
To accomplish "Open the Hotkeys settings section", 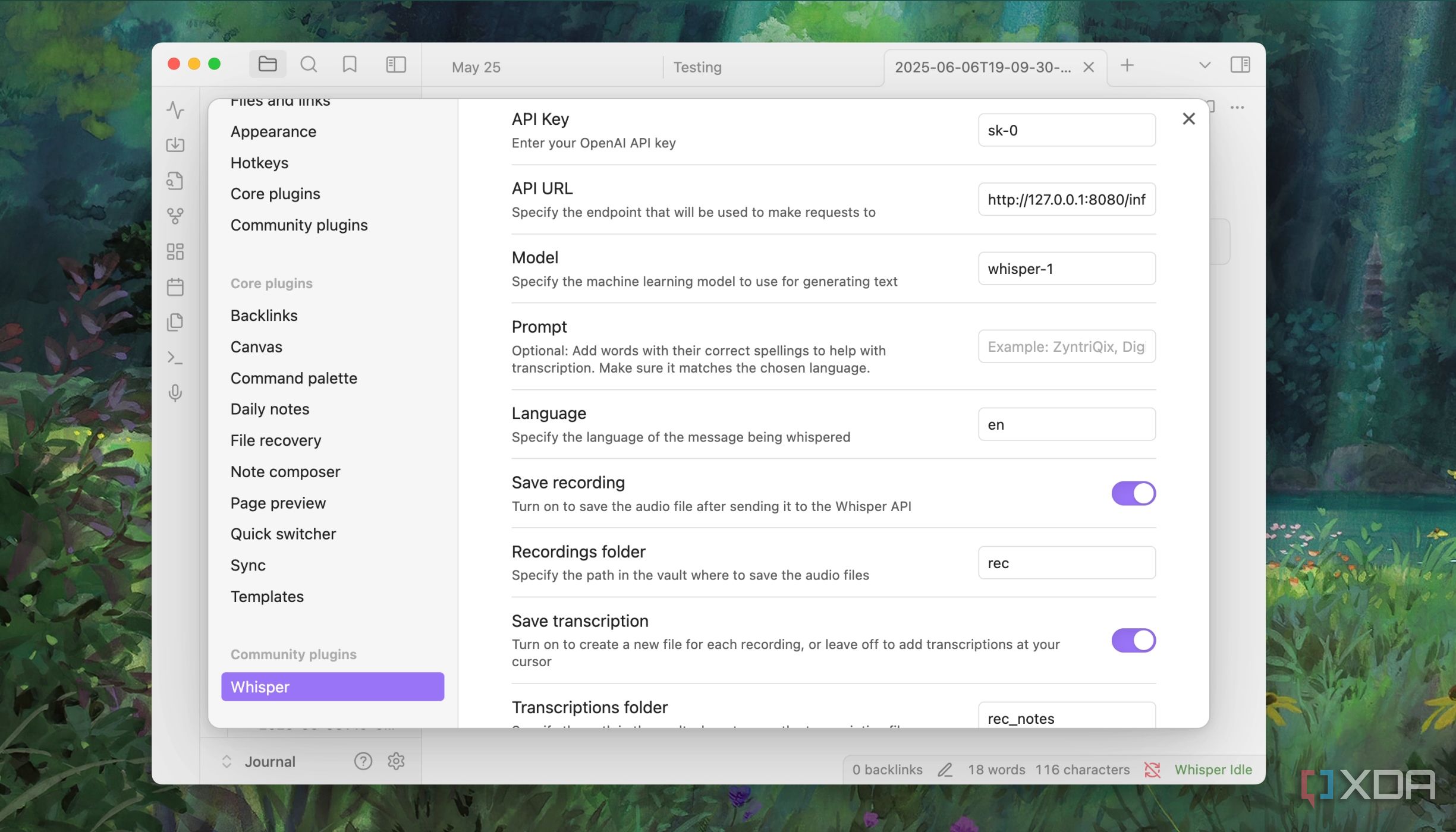I will coord(259,163).
